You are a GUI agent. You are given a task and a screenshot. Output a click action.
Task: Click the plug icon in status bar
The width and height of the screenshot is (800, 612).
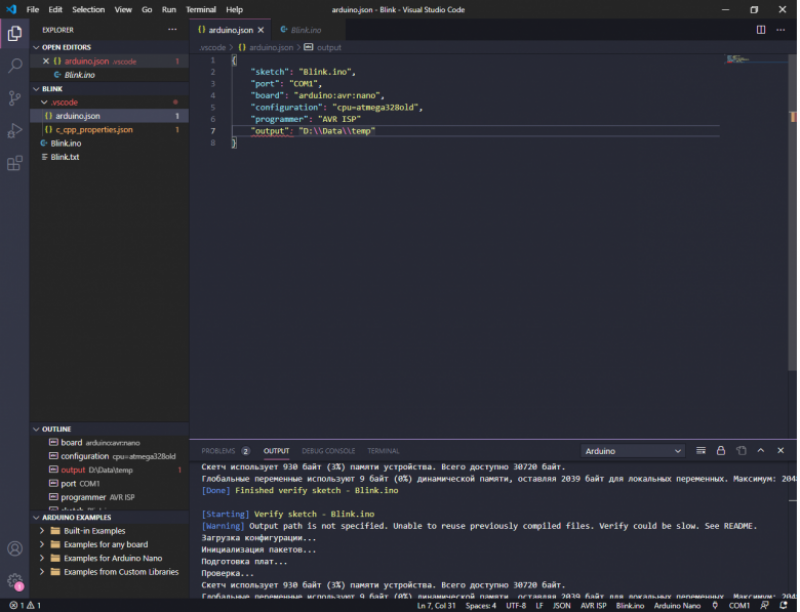pos(715,605)
